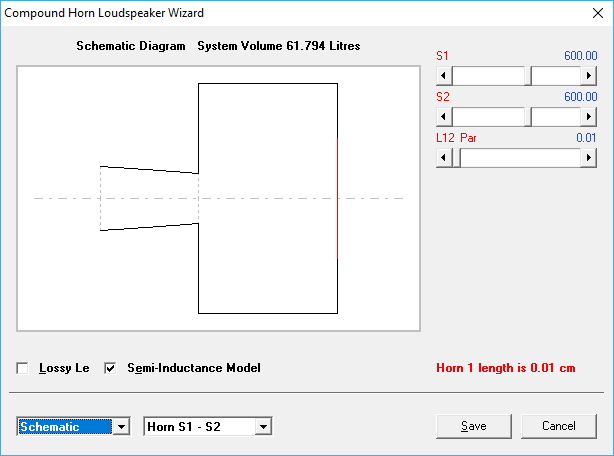Click the Save button
614x456 pixels.
(x=474, y=426)
